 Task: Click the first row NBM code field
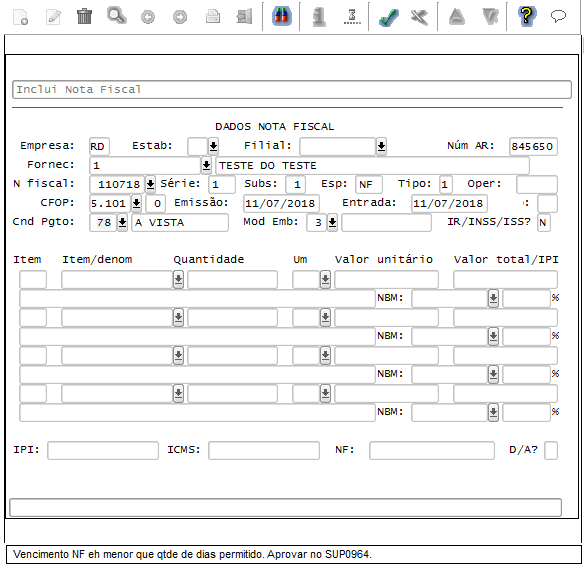click(x=450, y=299)
